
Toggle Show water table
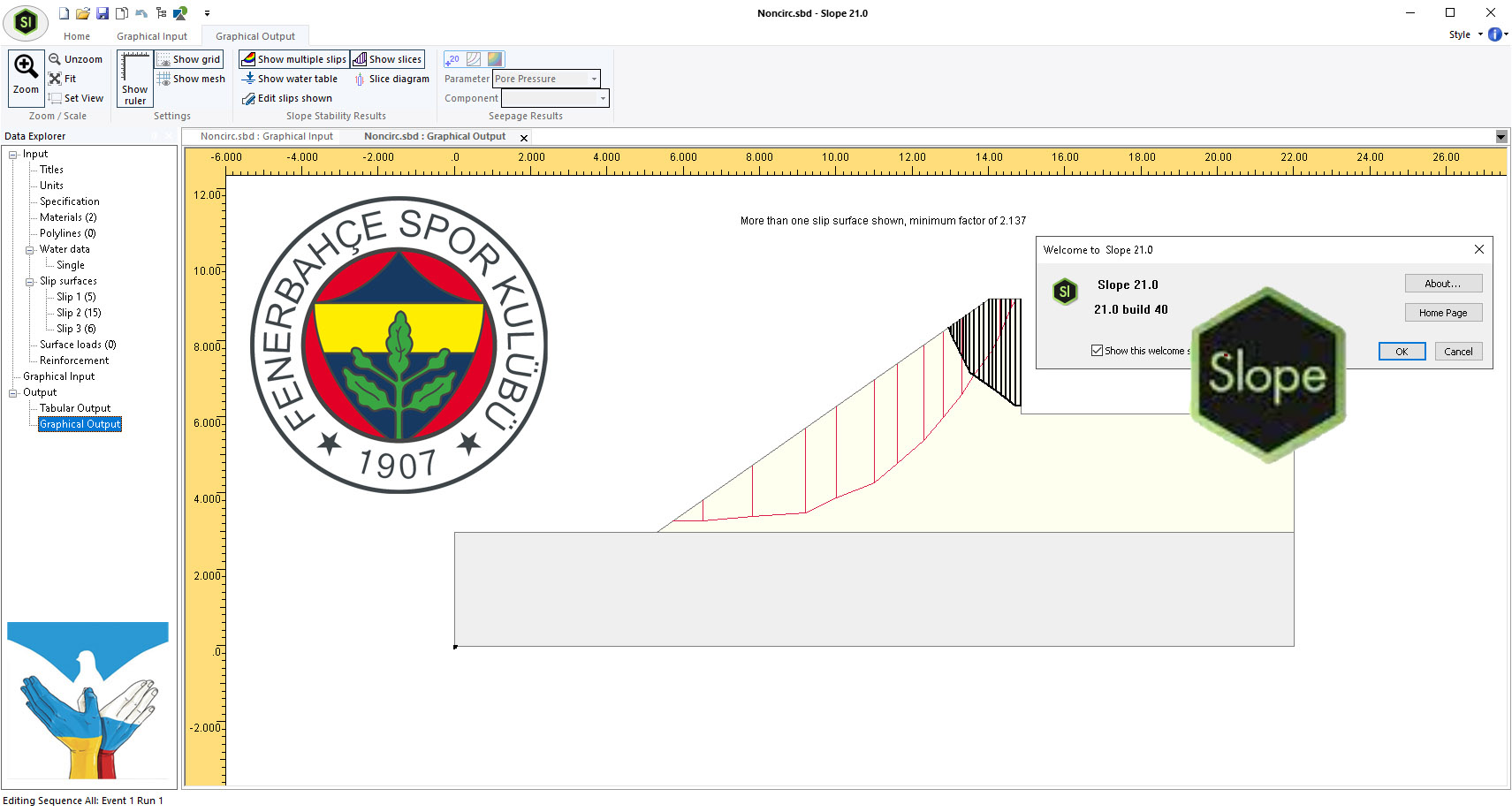point(292,78)
